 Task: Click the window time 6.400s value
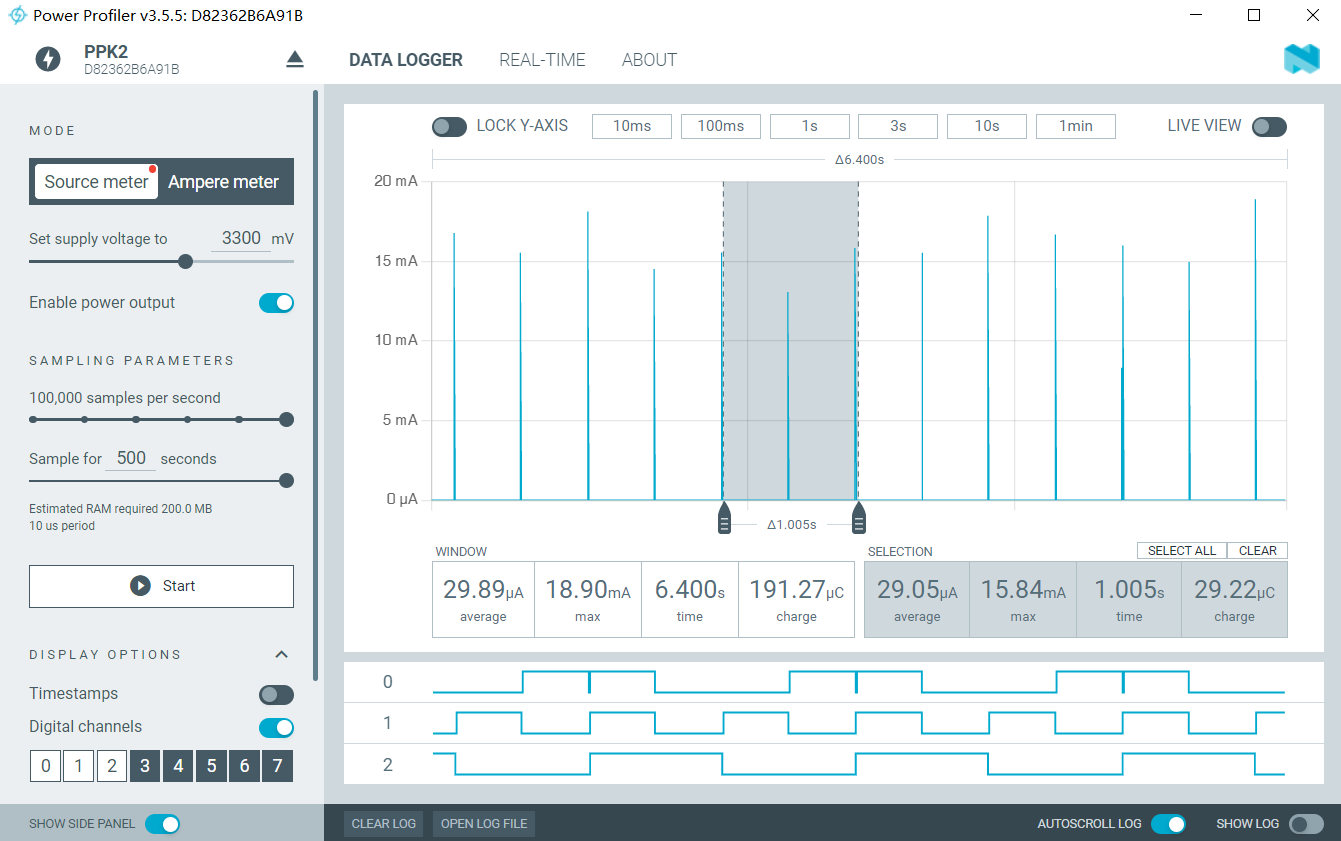[x=690, y=590]
